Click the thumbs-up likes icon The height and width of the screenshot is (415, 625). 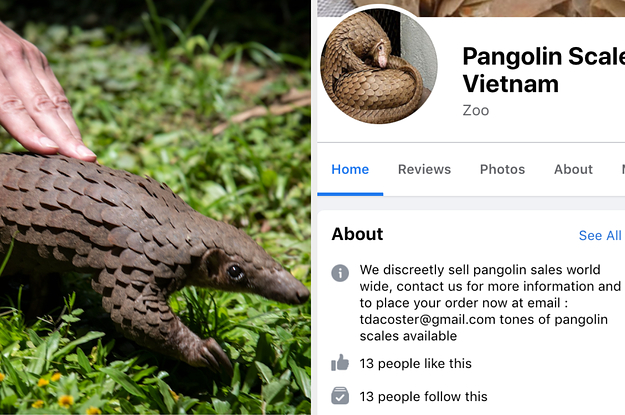coord(340,363)
